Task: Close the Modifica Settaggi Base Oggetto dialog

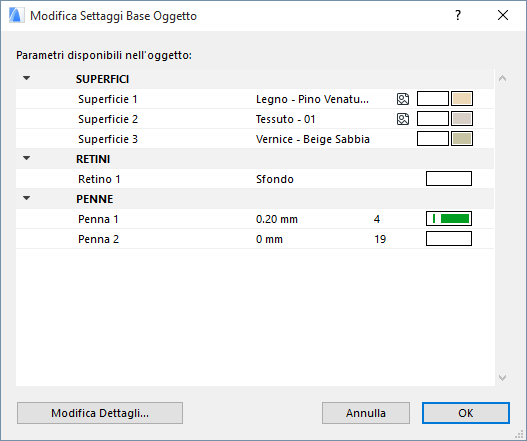Action: [503, 15]
